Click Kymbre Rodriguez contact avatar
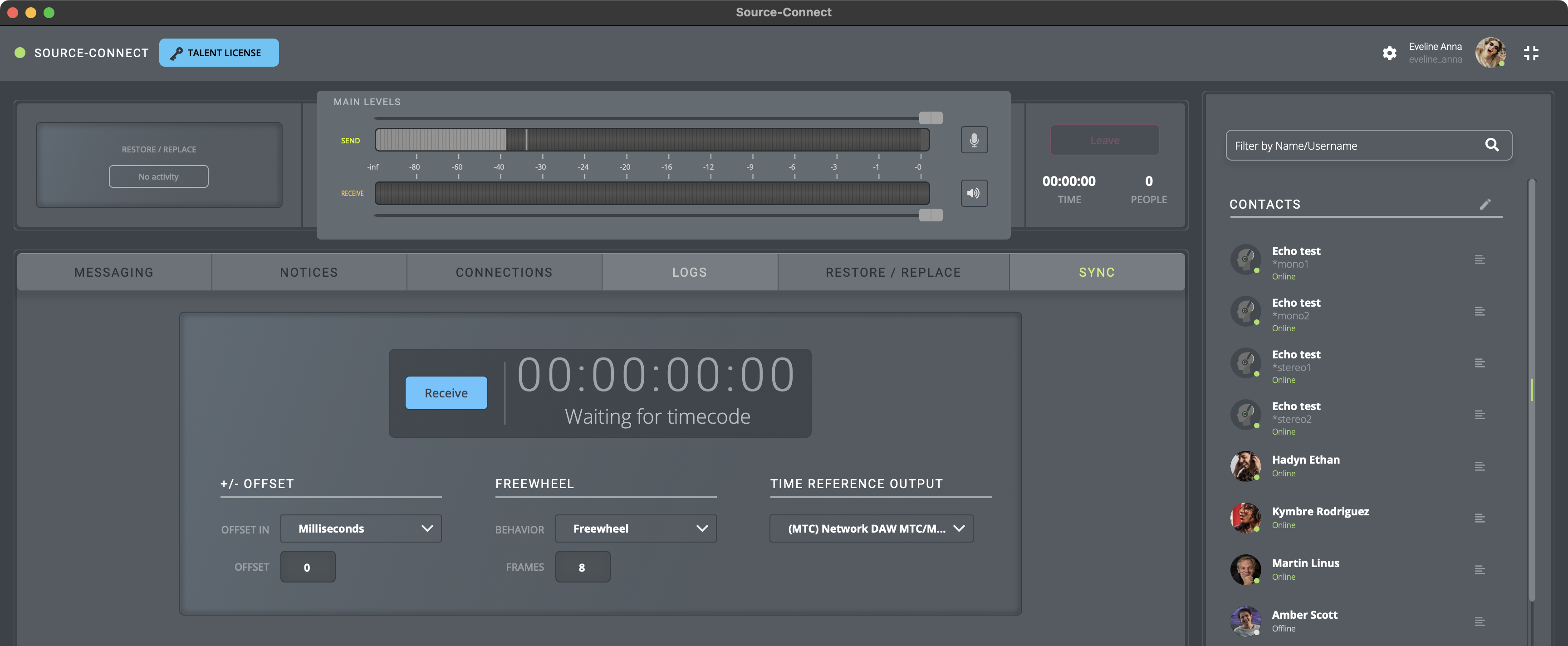Screen dimensions: 1568x646 tap(1245, 518)
